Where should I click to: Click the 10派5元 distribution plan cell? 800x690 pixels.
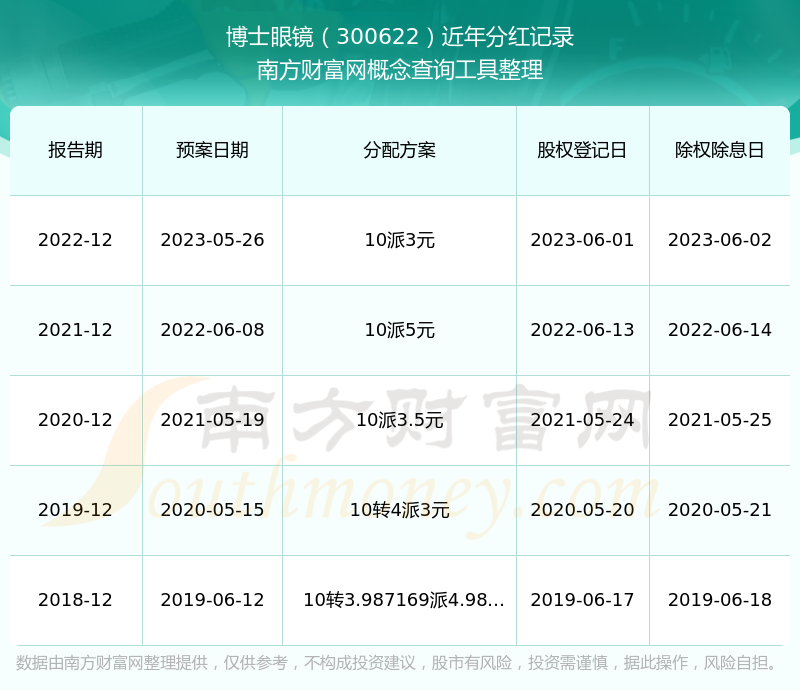point(399,330)
